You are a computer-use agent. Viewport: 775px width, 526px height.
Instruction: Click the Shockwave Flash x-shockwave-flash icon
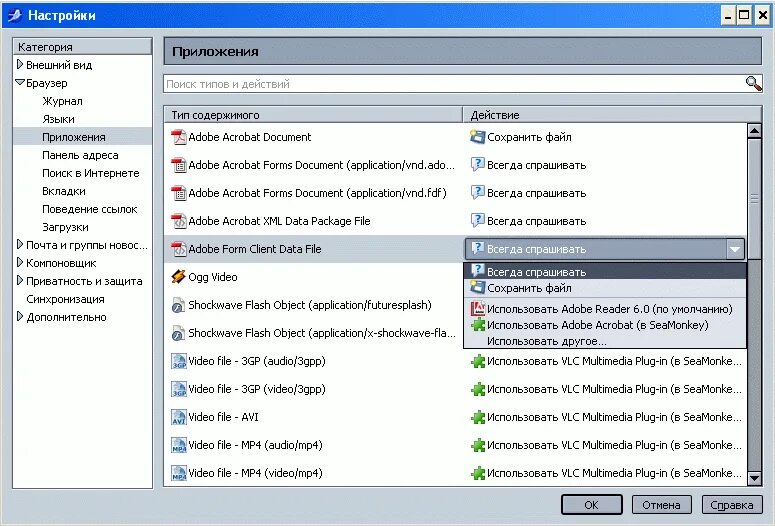pos(178,333)
